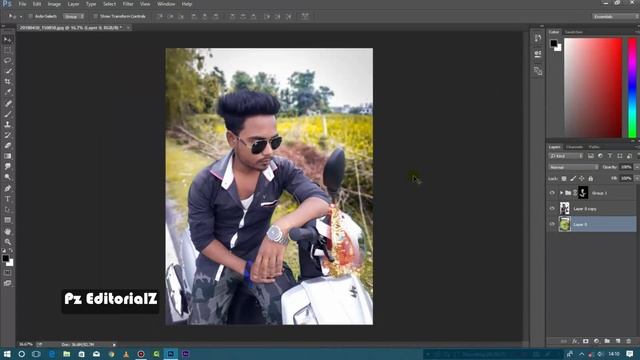Open the Fill slider arrow
This screenshot has height=360, width=640.
[x=636, y=178]
